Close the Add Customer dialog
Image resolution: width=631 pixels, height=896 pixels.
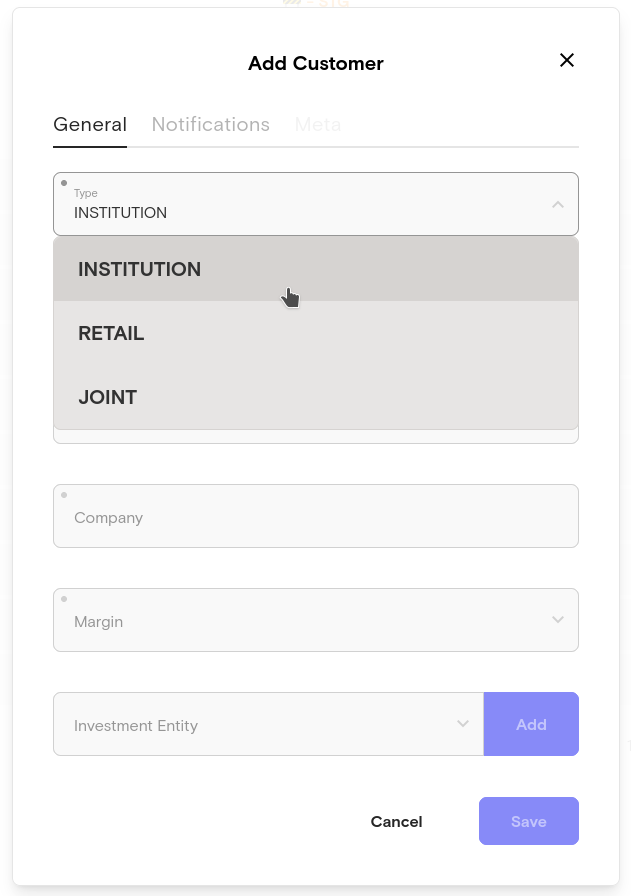567,61
